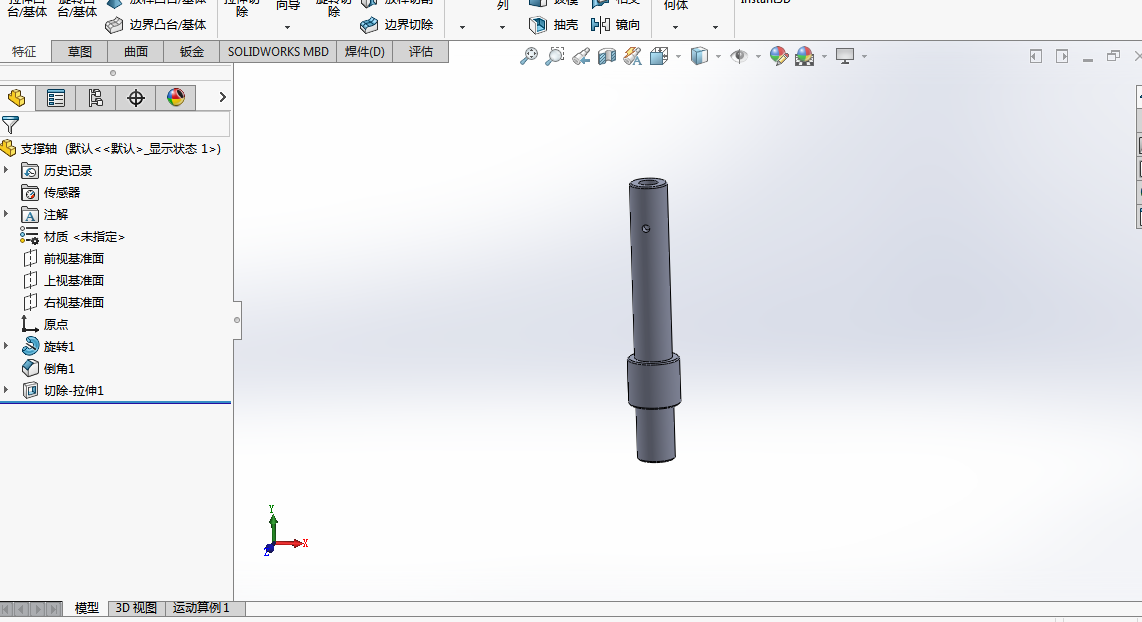
Task: Activate the Section View tool
Action: (x=607, y=56)
